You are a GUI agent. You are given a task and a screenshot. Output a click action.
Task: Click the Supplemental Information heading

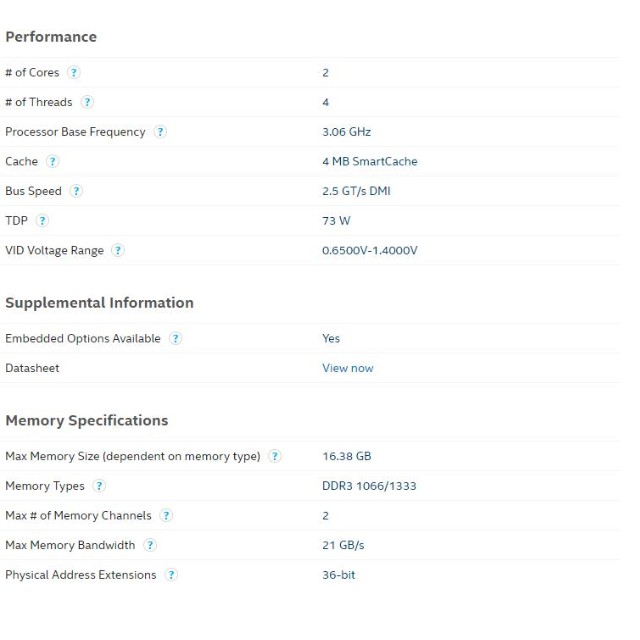(x=99, y=303)
